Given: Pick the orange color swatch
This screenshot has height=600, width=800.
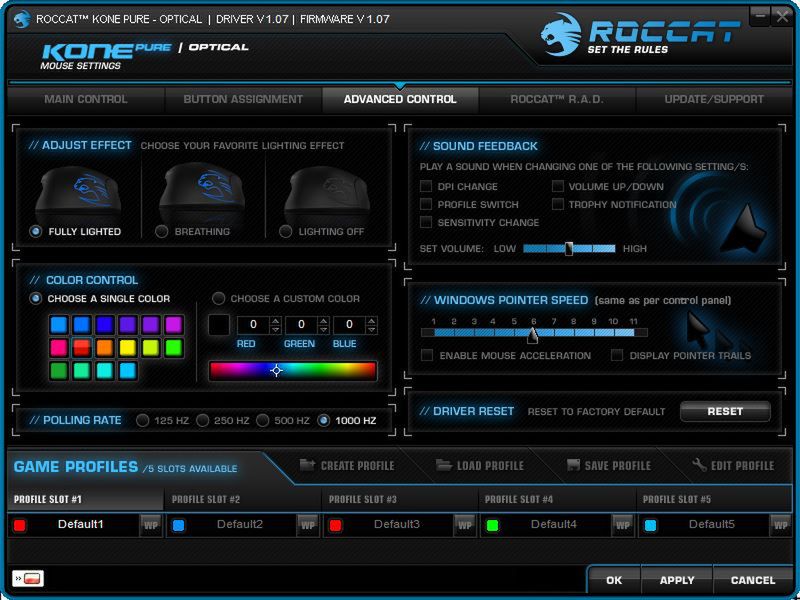Looking at the screenshot, I should (105, 347).
